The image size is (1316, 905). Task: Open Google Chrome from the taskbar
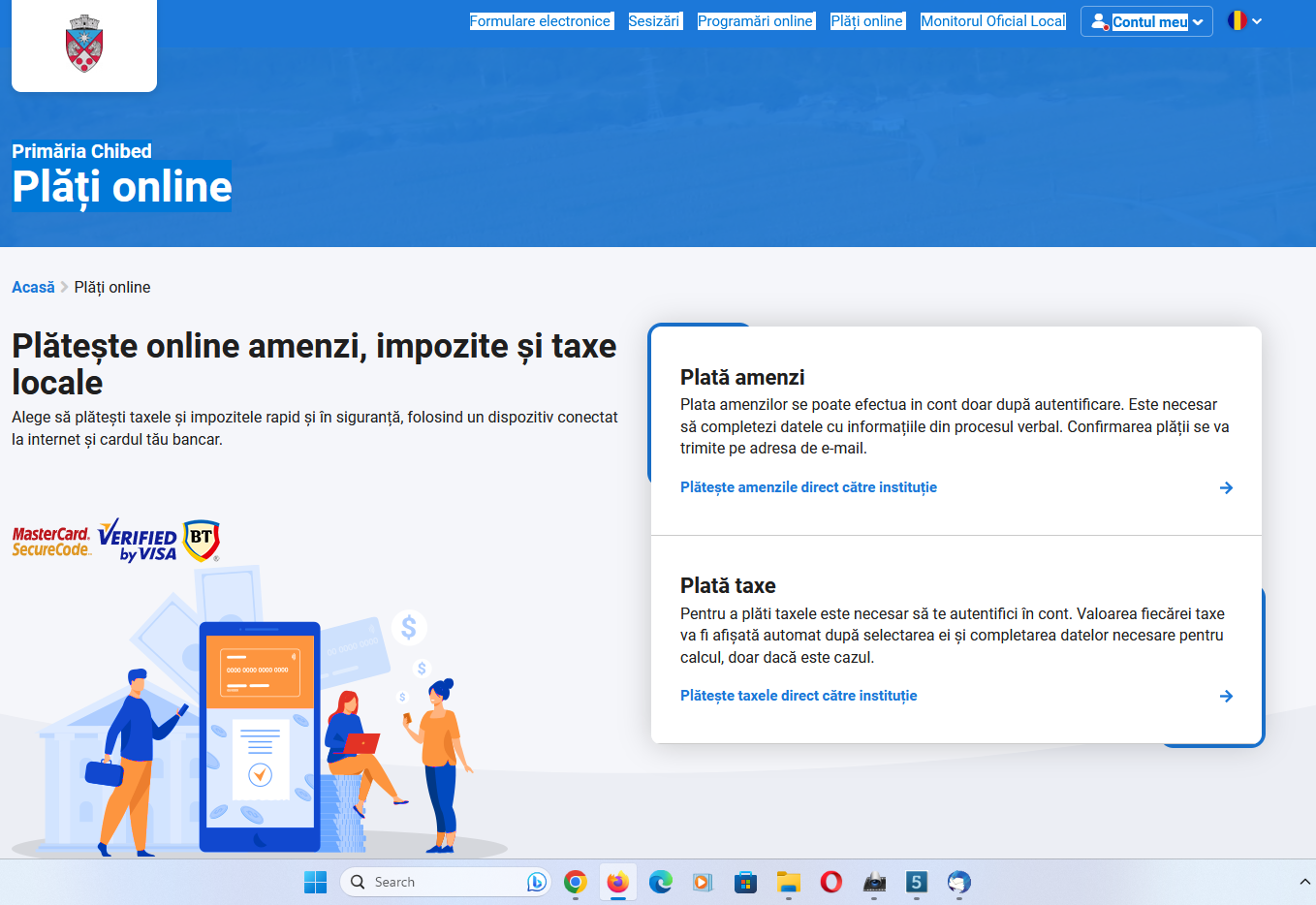coord(576,882)
